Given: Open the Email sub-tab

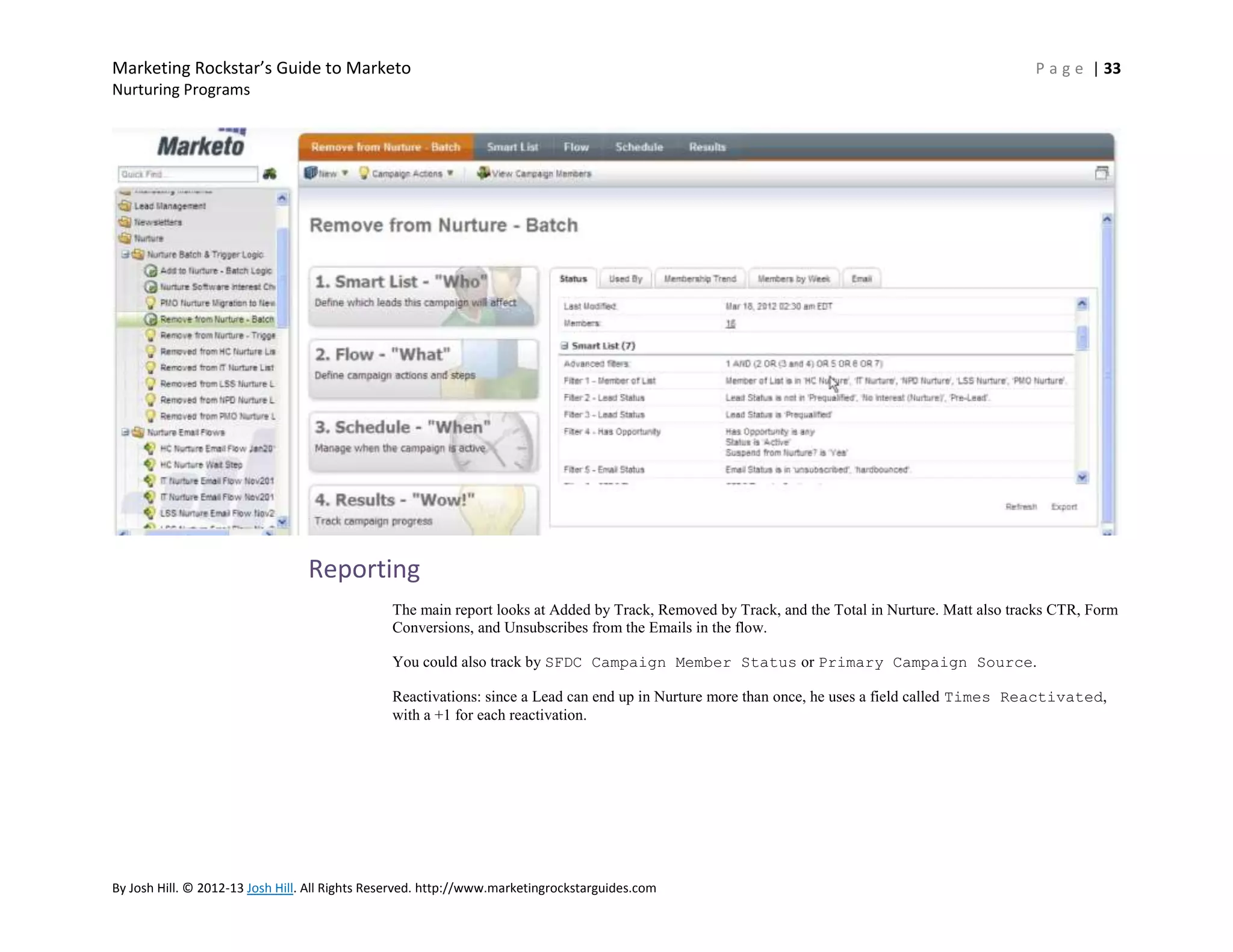Looking at the screenshot, I should pyautogui.click(x=862, y=279).
